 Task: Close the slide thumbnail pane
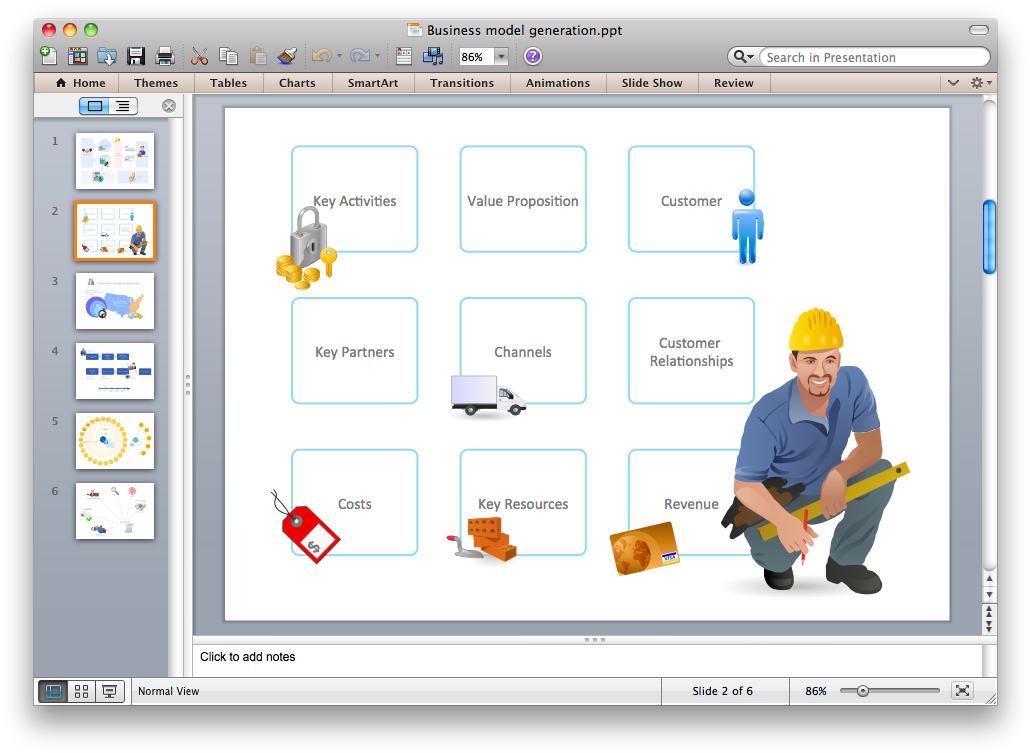[169, 106]
